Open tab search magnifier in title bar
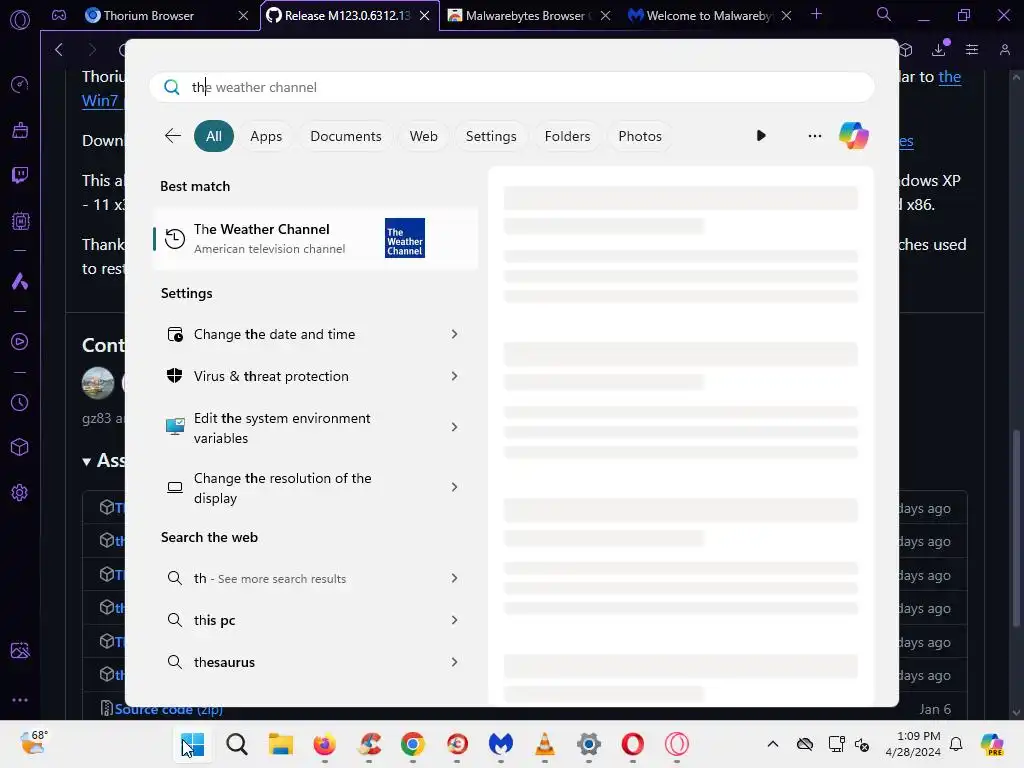Image resolution: width=1024 pixels, height=768 pixels. point(884,14)
